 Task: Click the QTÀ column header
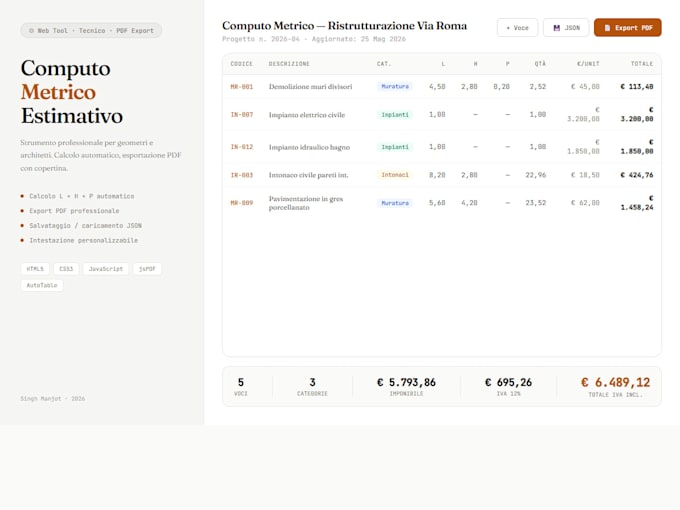[x=540, y=64]
